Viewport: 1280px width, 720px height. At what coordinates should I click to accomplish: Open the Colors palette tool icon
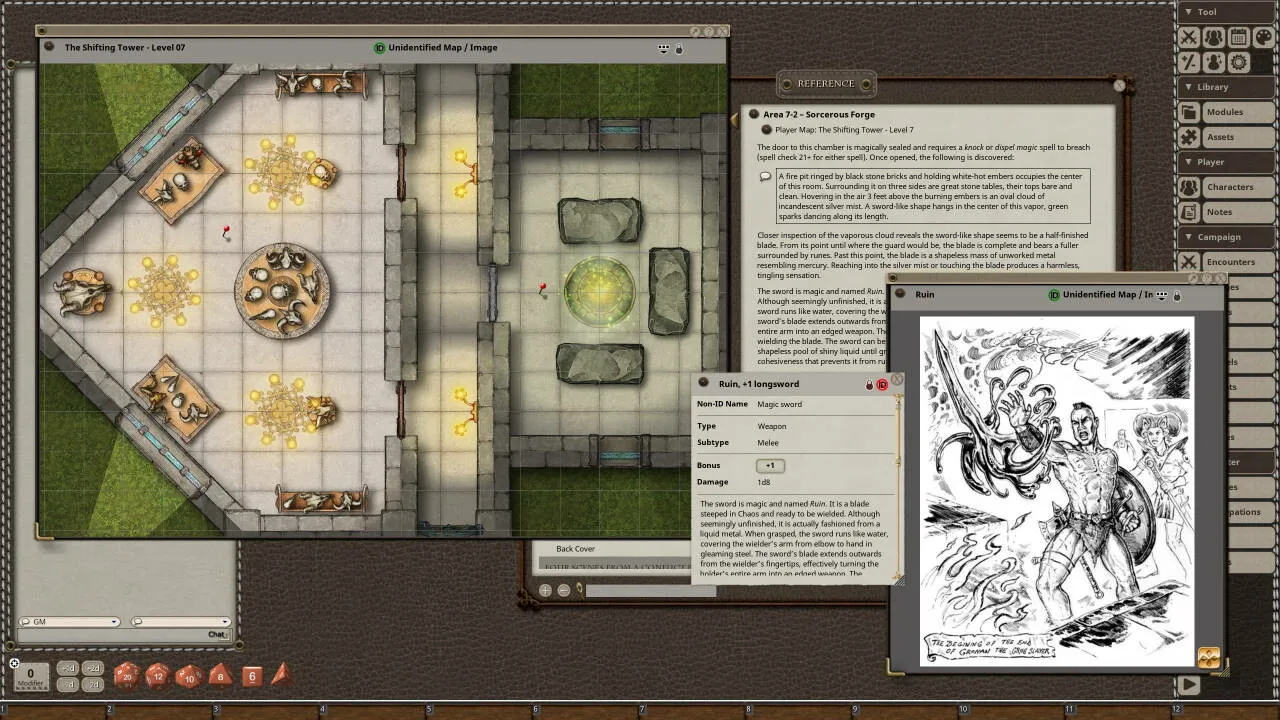click(x=1264, y=38)
